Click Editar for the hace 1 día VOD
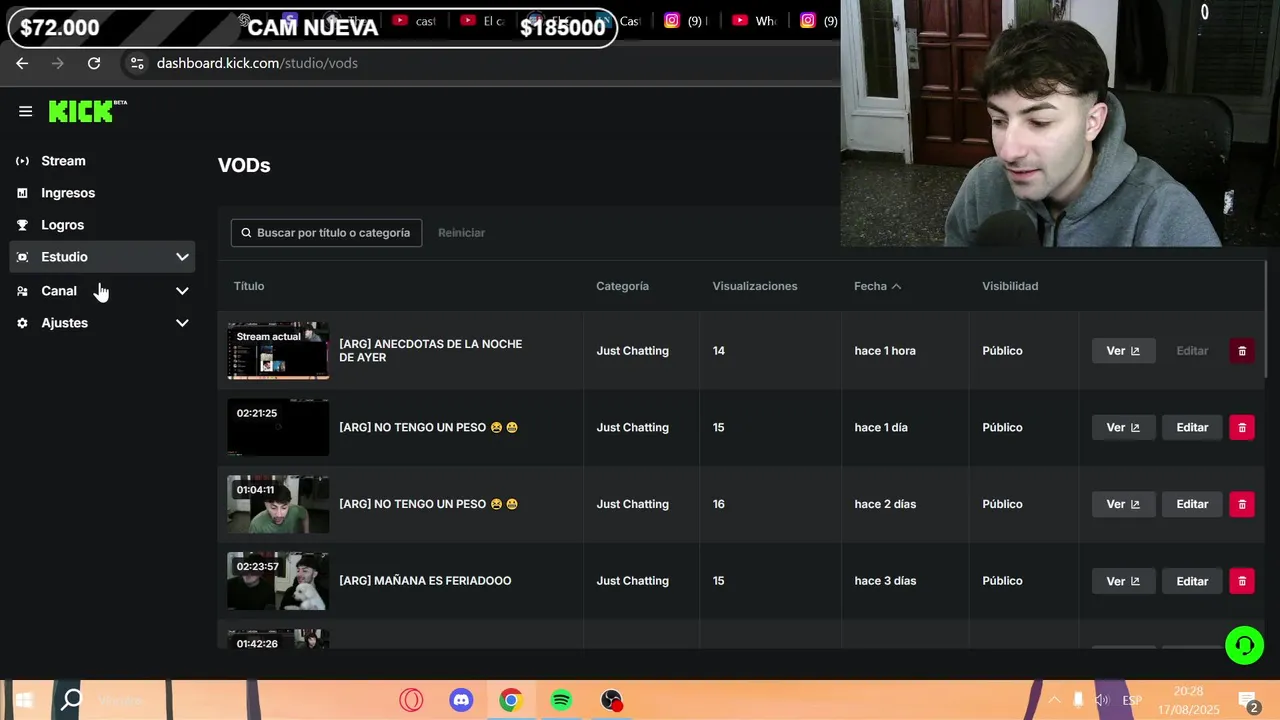 (1192, 428)
